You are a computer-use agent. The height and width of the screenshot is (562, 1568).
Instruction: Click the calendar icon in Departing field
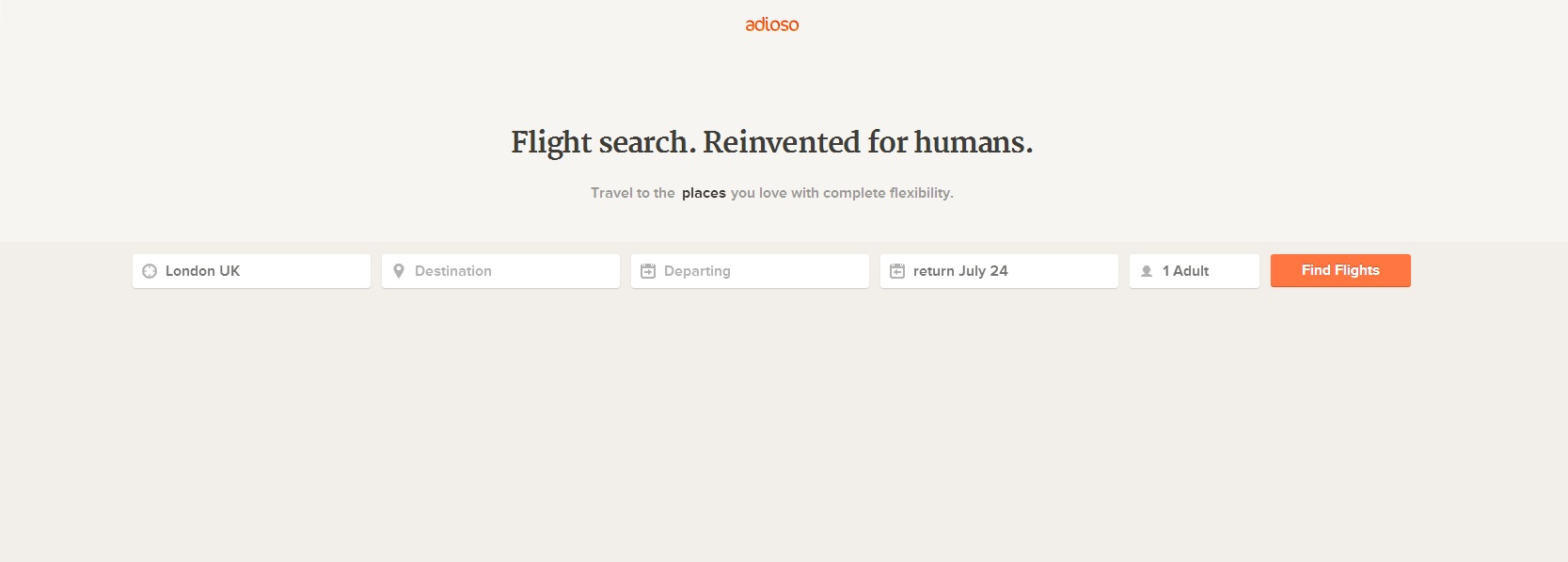click(648, 271)
